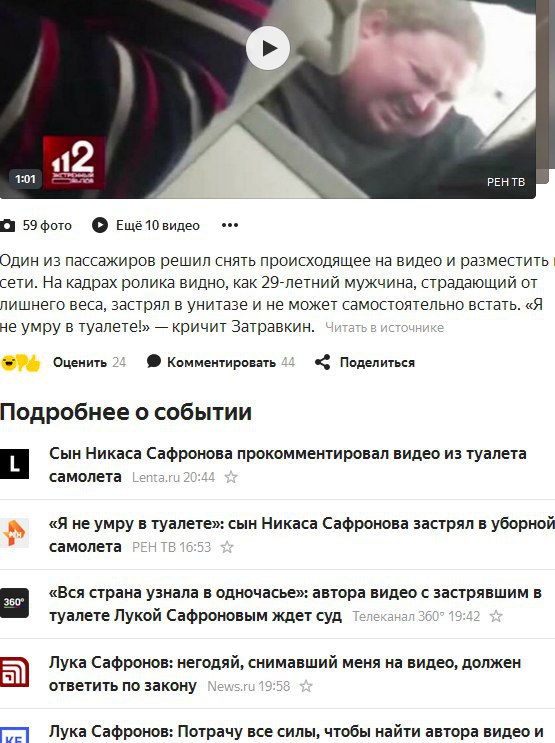The height and width of the screenshot is (743, 555).
Task: Open the News.ru source logo
Action: coord(14,672)
